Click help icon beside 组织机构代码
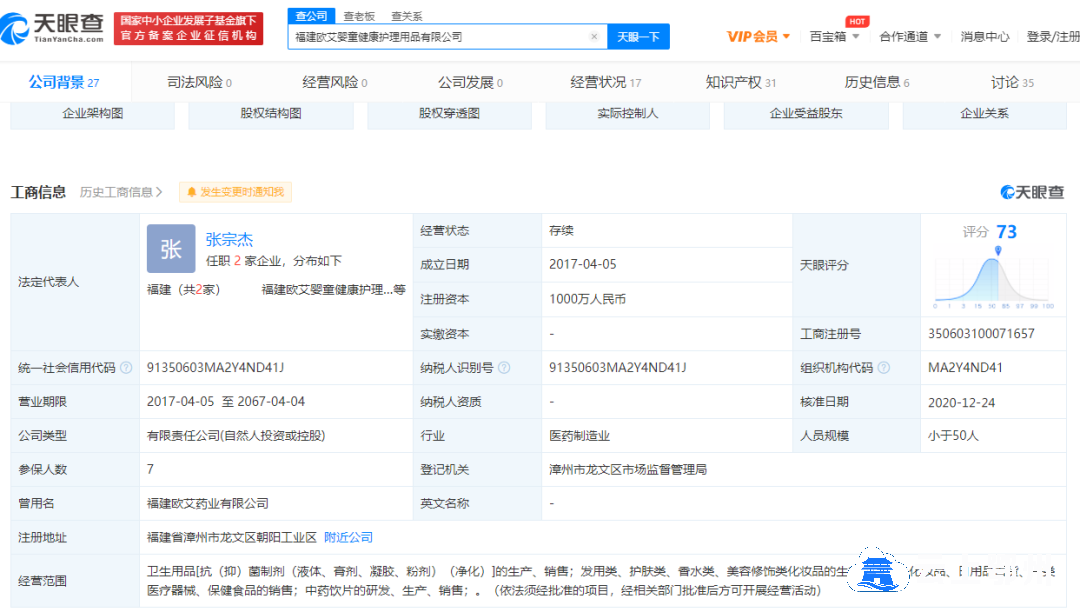Viewport: 1080px width, 612px height. coord(882,368)
